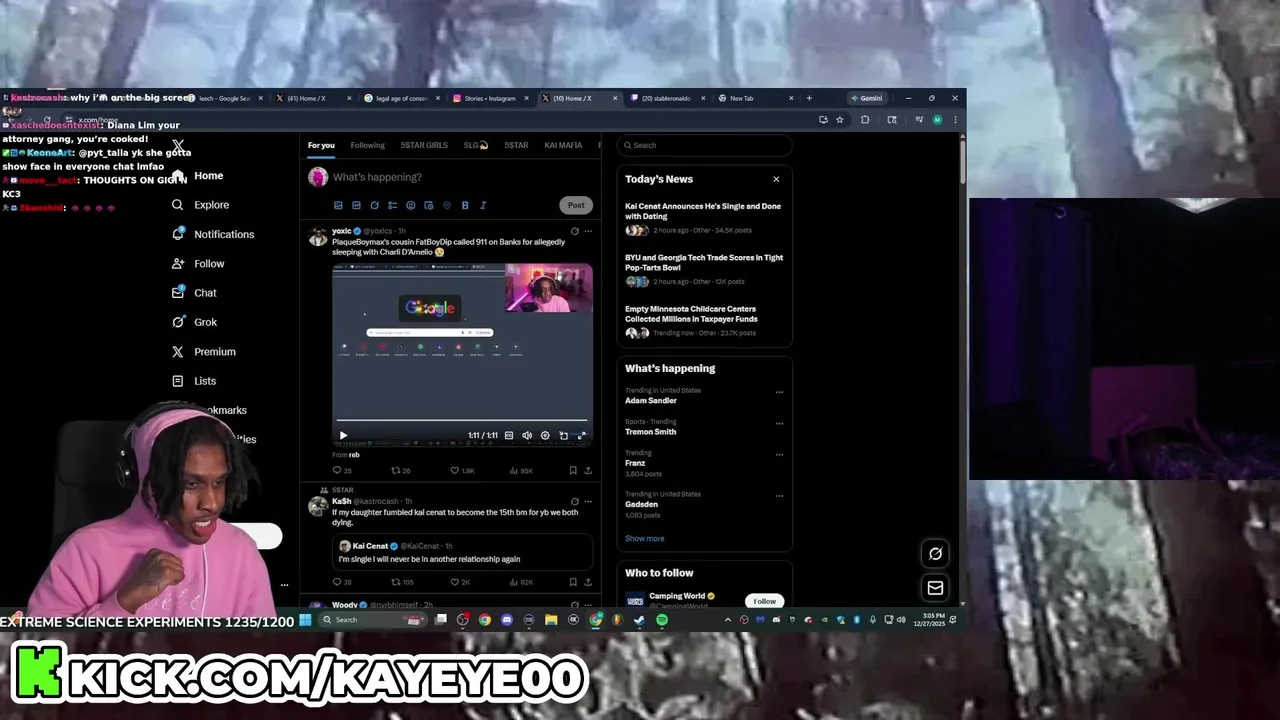Open more options for Franz trend
The image size is (1280, 720).
pyautogui.click(x=779, y=454)
